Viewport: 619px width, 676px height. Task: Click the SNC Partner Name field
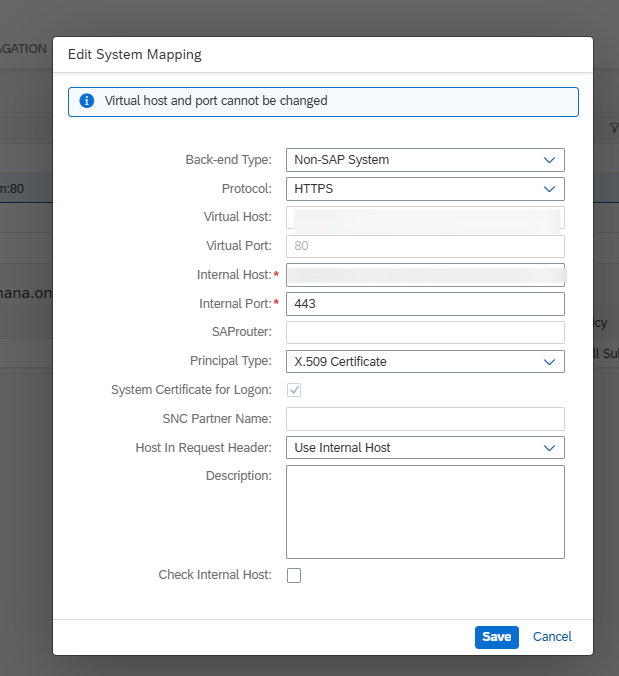click(425, 419)
